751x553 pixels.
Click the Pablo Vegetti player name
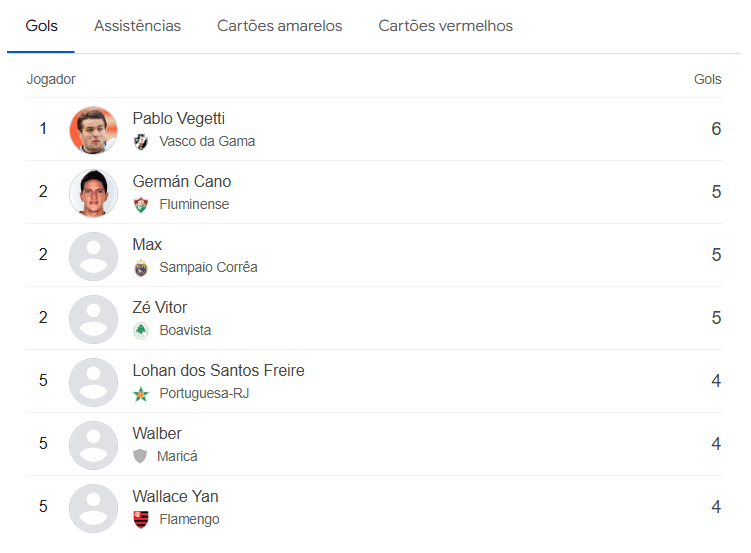(178, 119)
